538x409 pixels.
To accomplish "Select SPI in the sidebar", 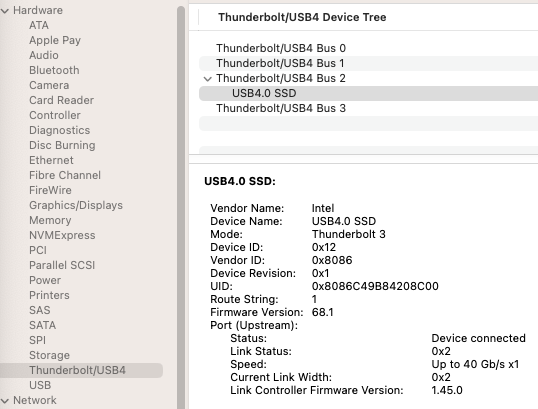I will point(37,340).
